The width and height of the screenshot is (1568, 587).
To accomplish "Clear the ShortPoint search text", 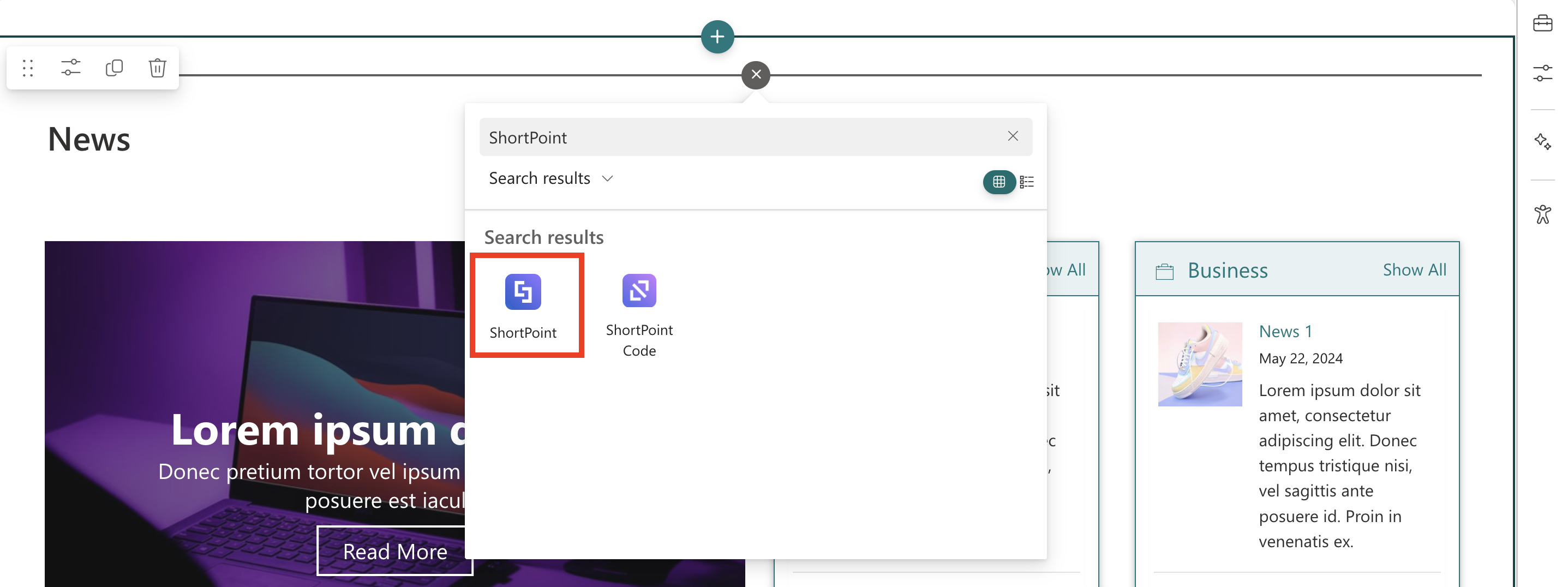I will click(1012, 136).
